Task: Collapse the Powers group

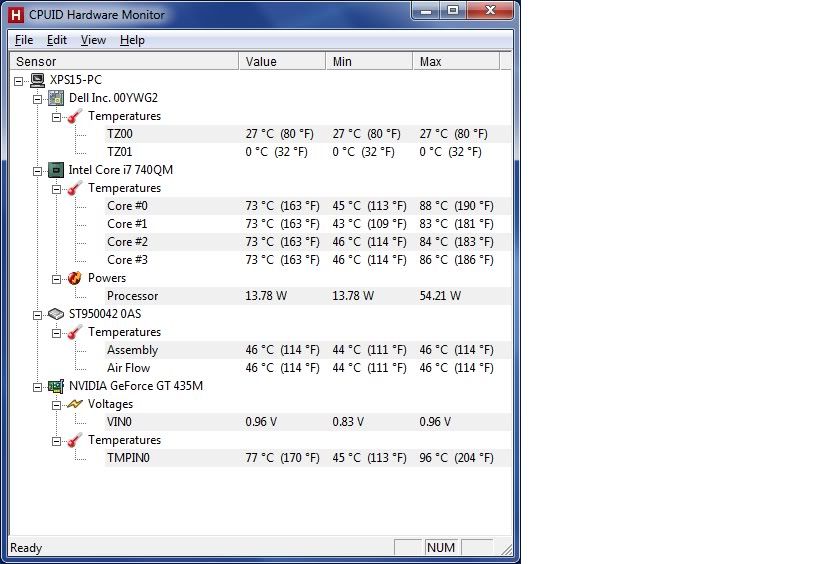Action: point(56,279)
